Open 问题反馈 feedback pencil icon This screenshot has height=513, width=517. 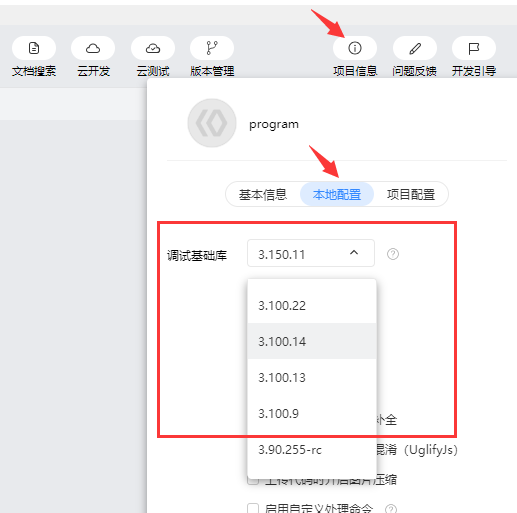[415, 48]
